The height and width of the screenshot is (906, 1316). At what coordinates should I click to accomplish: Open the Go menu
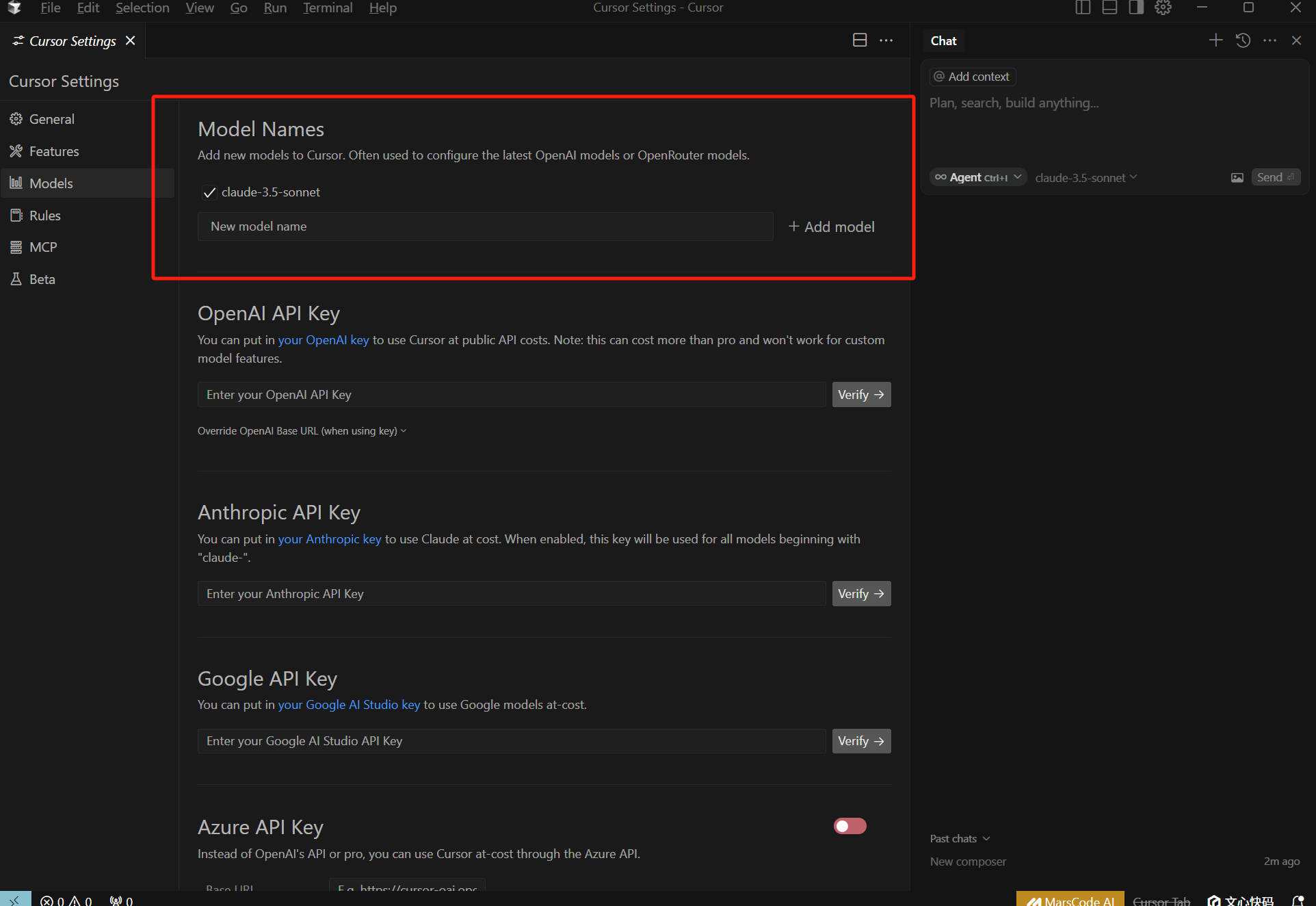pos(238,8)
